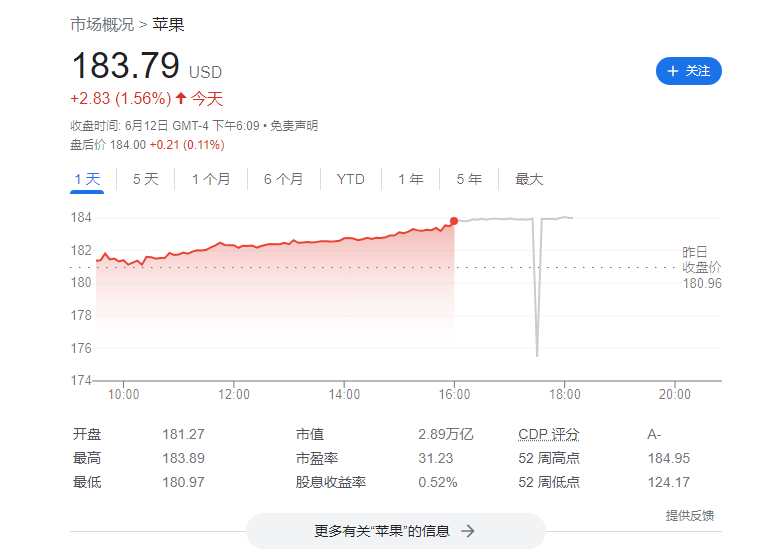Viewport: 772px width, 557px height.
Task: Select the 6 个月 range tab
Action: (x=283, y=179)
